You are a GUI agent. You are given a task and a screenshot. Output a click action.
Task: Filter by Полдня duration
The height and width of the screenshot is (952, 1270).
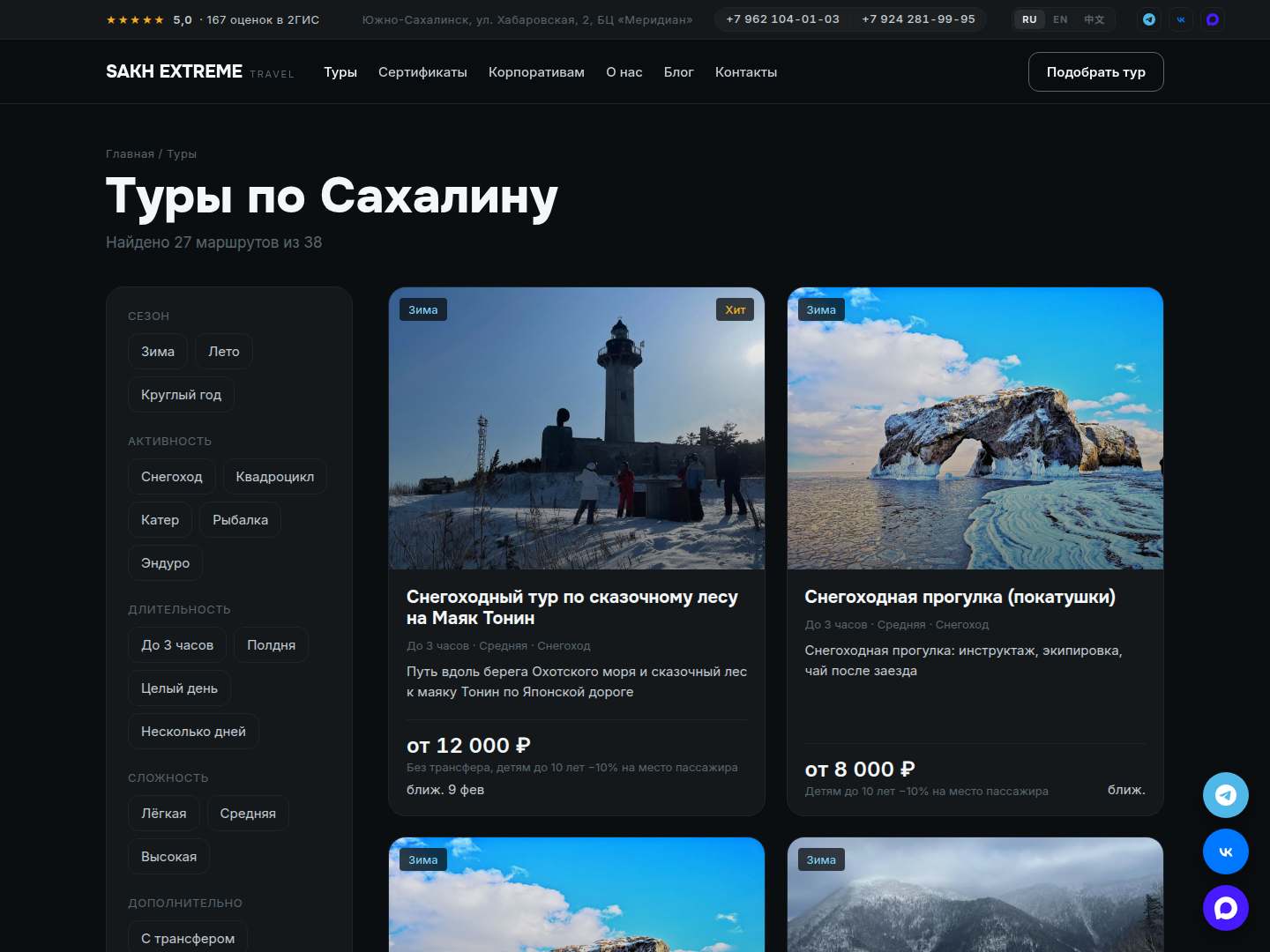(271, 644)
